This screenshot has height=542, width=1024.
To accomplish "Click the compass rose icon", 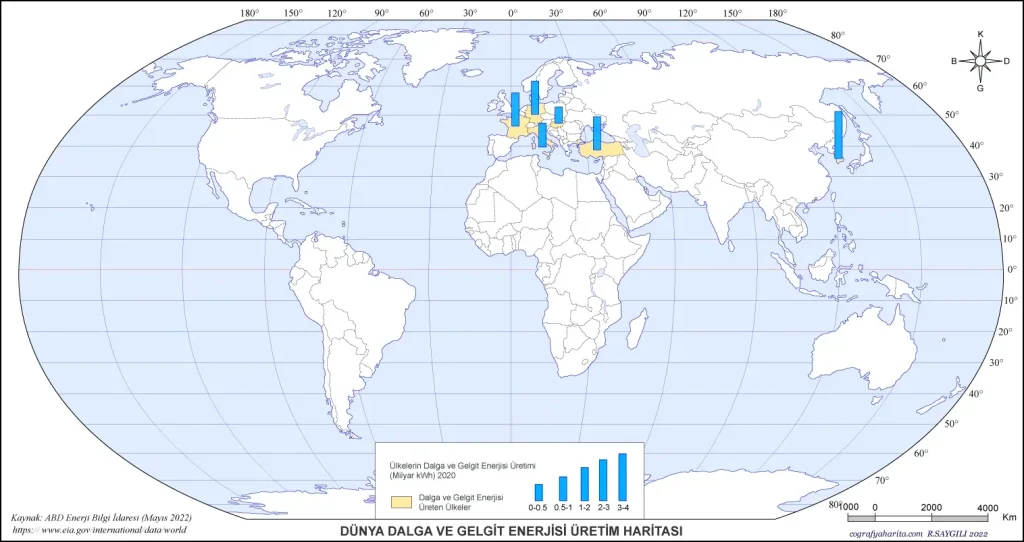I will click(x=980, y=61).
